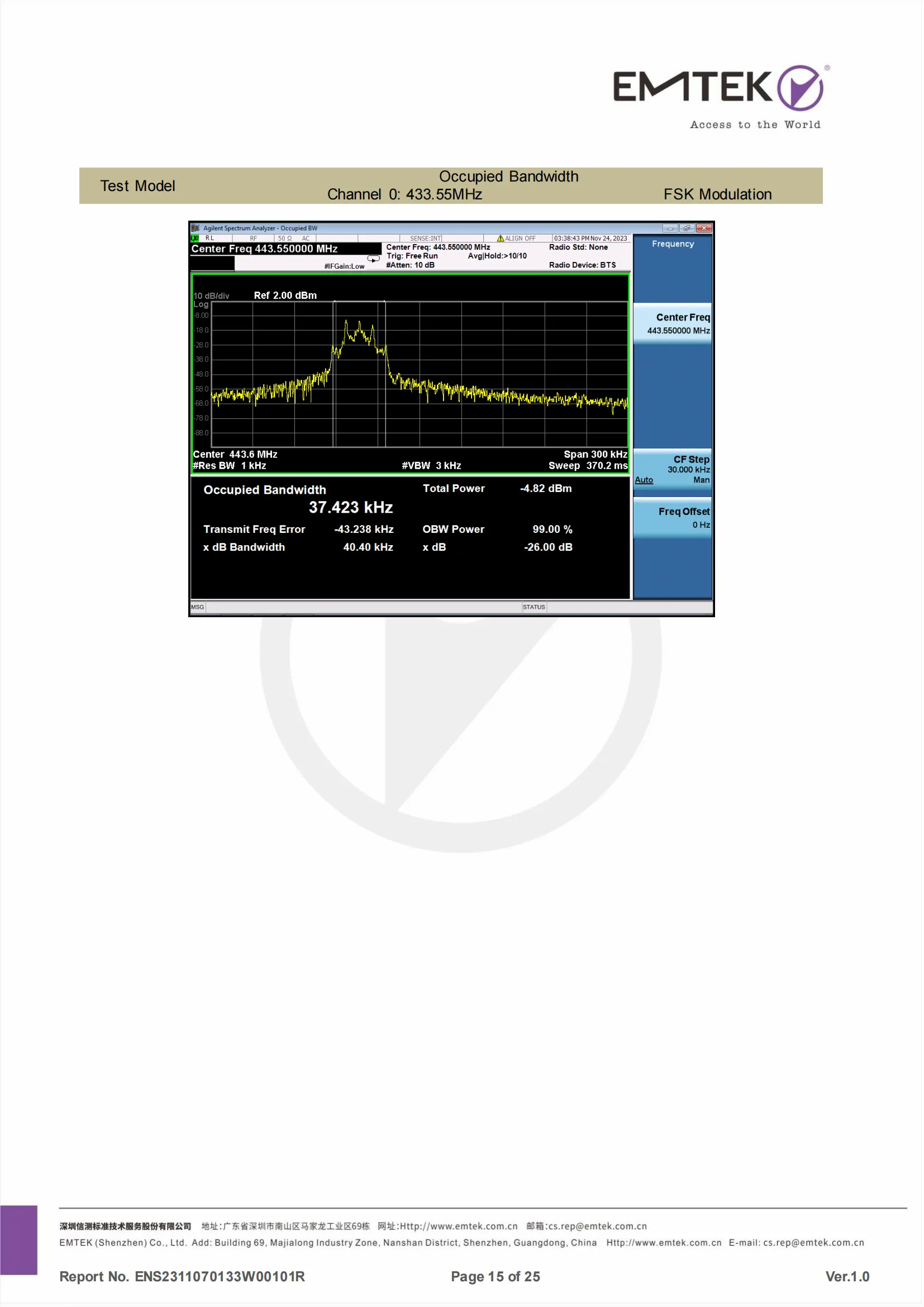Viewport: 924px width, 1307px height.
Task: Click the #Res BW 1 kHz label
Action: [230, 466]
